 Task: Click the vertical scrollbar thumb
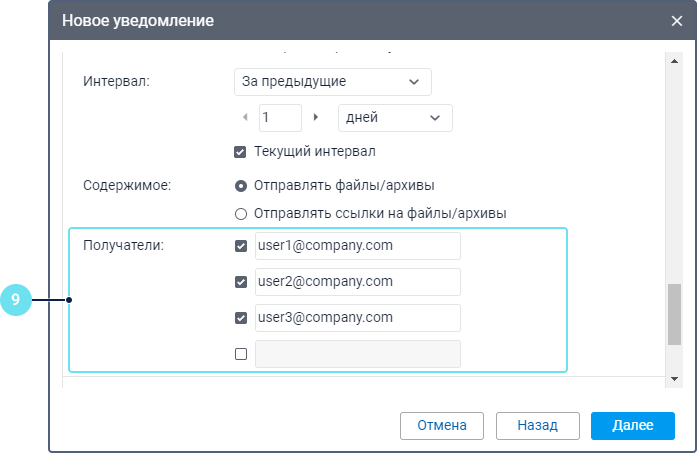[674, 314]
